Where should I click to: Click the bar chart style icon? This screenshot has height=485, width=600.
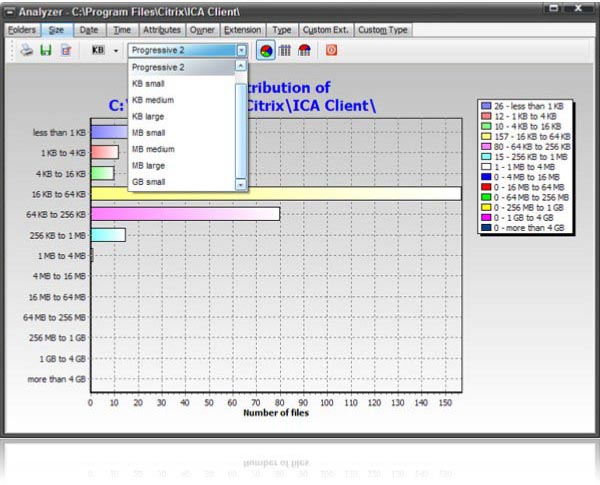[285, 49]
